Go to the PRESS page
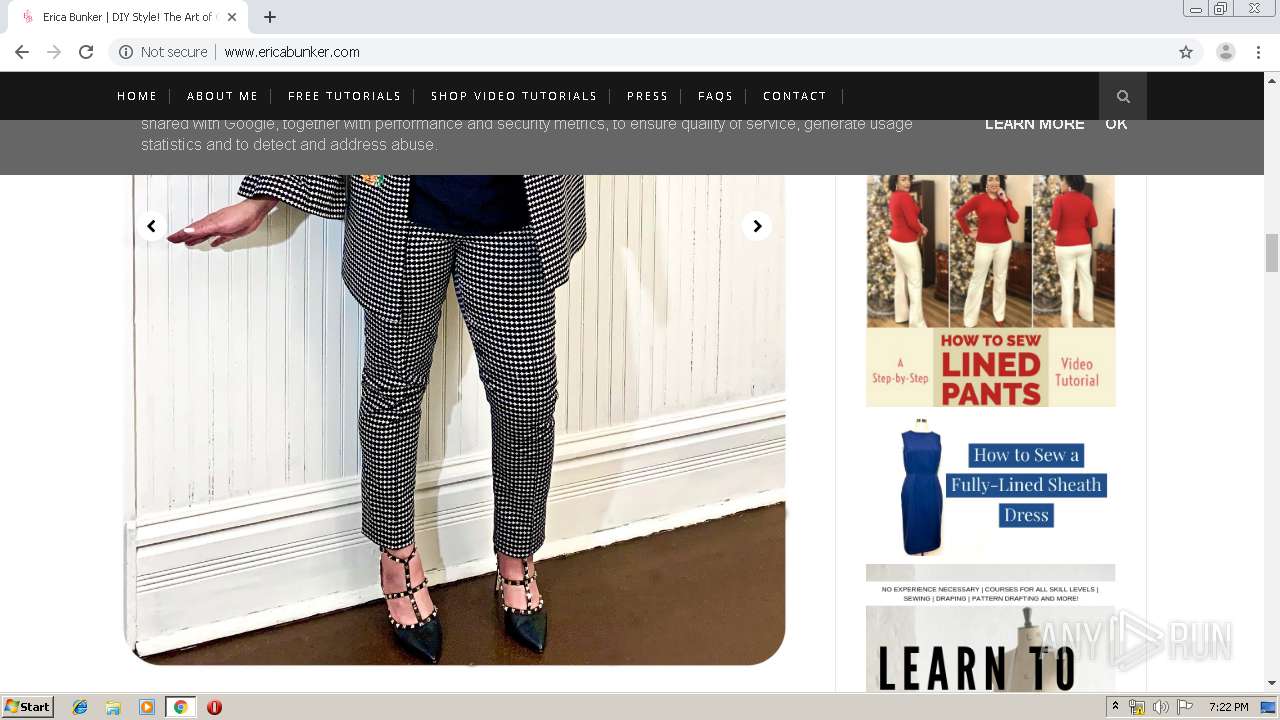This screenshot has width=1280, height=720. pos(647,96)
